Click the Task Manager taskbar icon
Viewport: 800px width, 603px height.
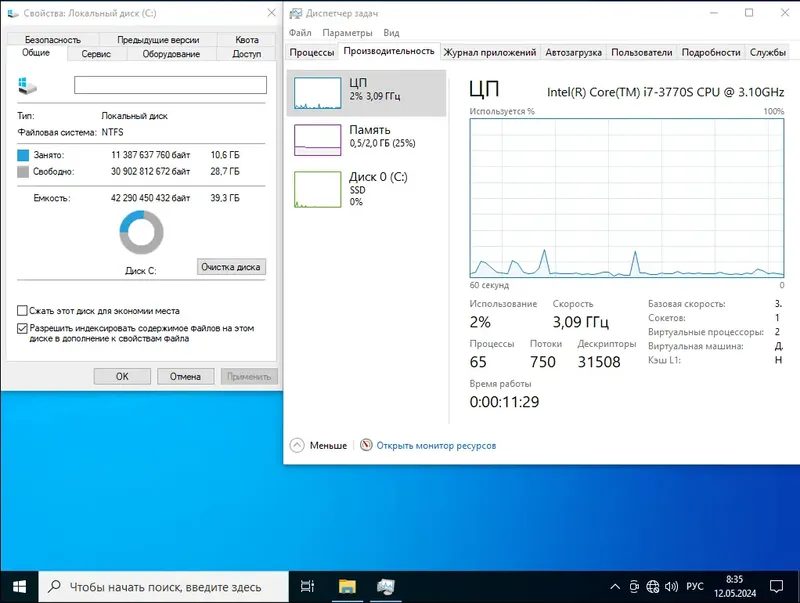(x=386, y=587)
